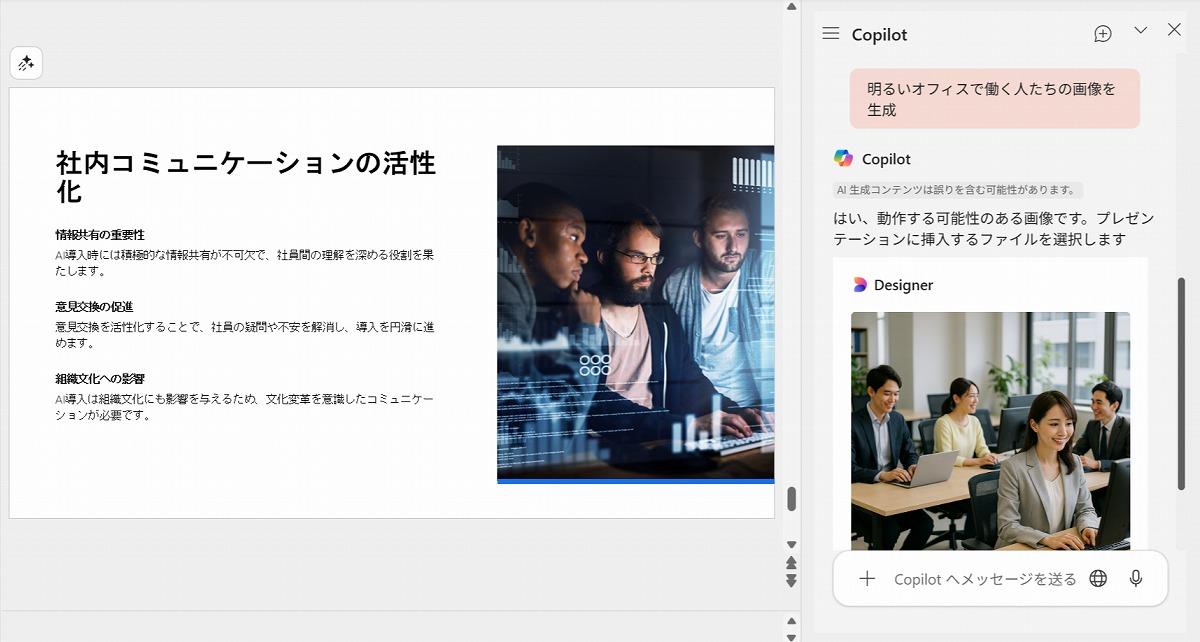The height and width of the screenshot is (642, 1200).
Task: Click the slide scrollbar down arrow
Action: tap(791, 545)
